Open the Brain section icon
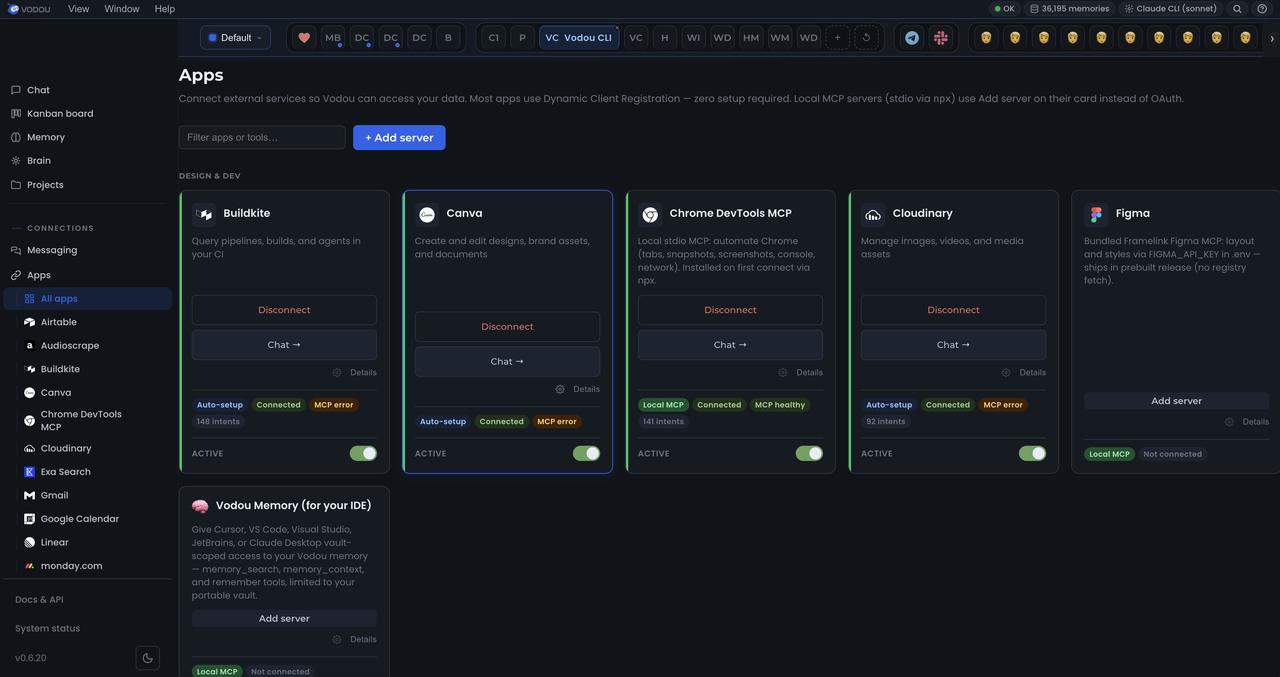The image size is (1280, 677). (x=15, y=161)
